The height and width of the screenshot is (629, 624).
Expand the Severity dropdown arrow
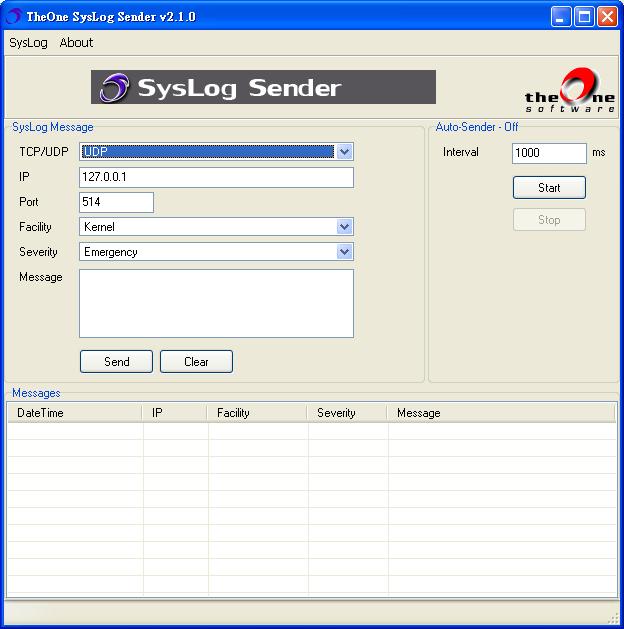point(344,252)
